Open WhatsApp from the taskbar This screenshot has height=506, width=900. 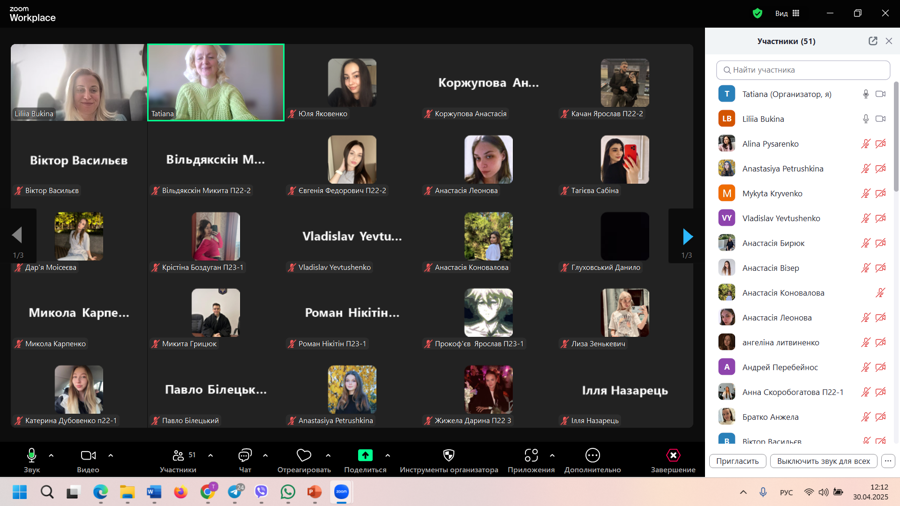coord(288,492)
